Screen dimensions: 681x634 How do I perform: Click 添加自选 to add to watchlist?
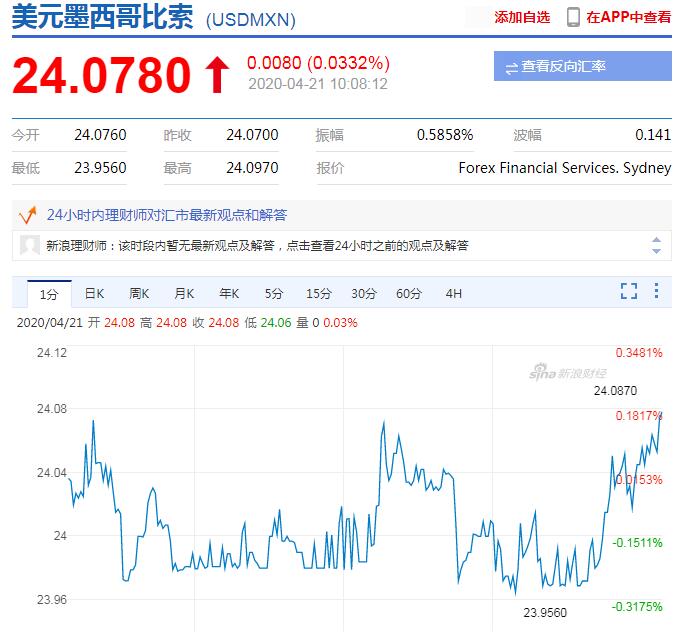521,17
